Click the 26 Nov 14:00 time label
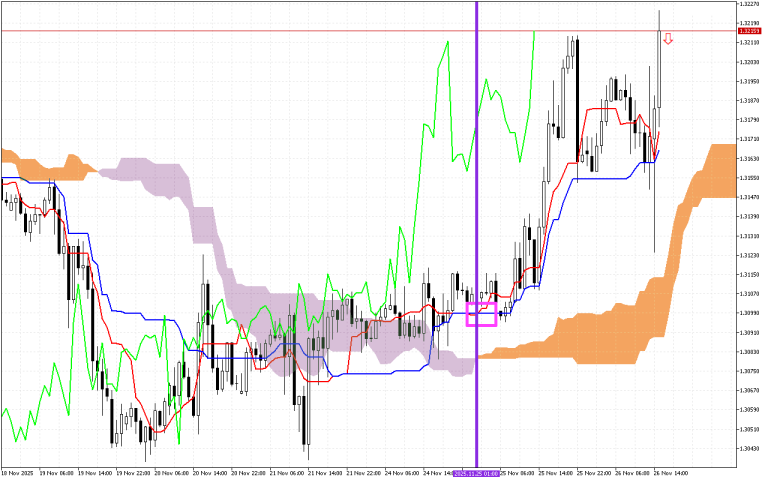 pos(671,474)
